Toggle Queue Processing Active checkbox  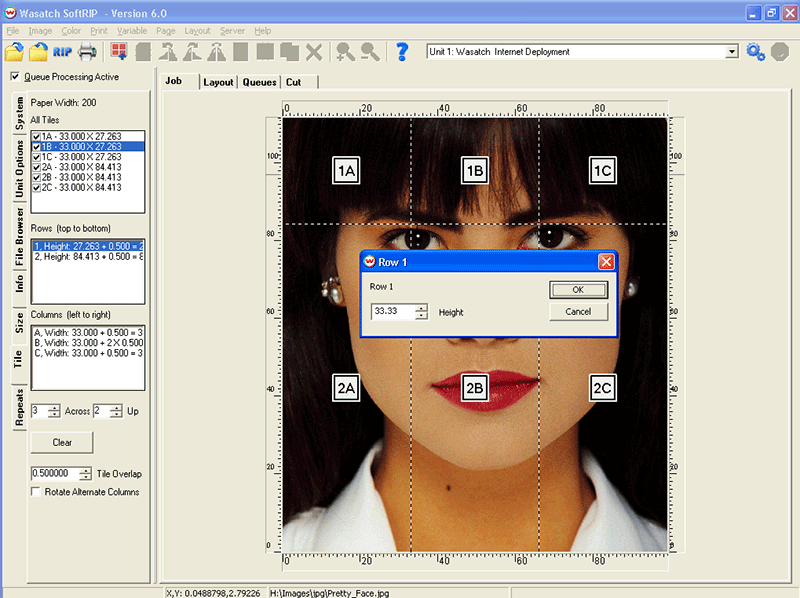tap(15, 77)
